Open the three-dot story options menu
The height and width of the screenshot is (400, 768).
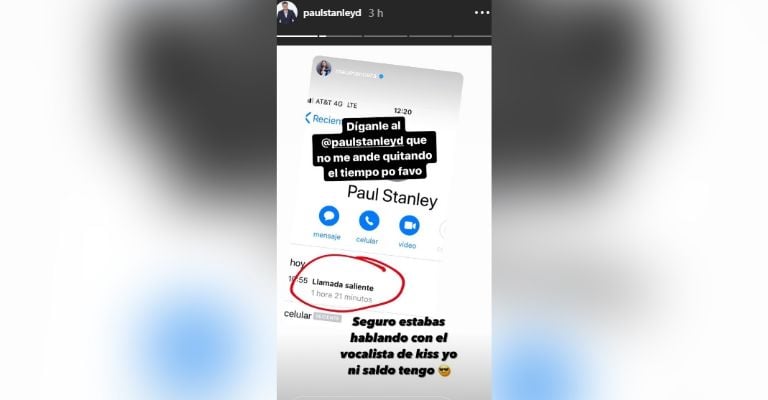click(x=482, y=13)
